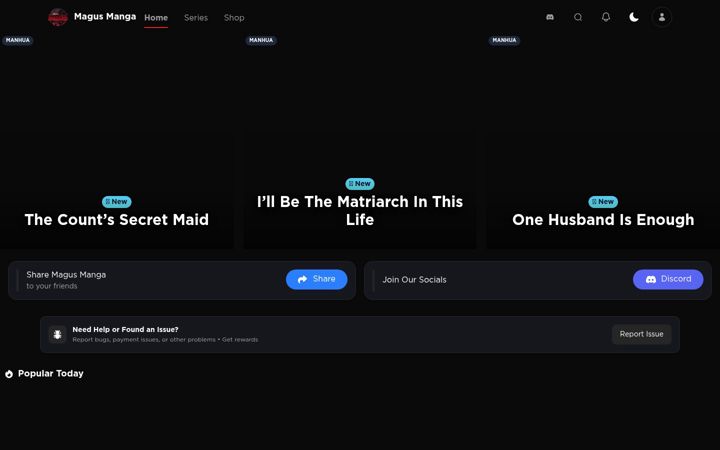Click the 'to your friends' subtitle

click(51, 286)
